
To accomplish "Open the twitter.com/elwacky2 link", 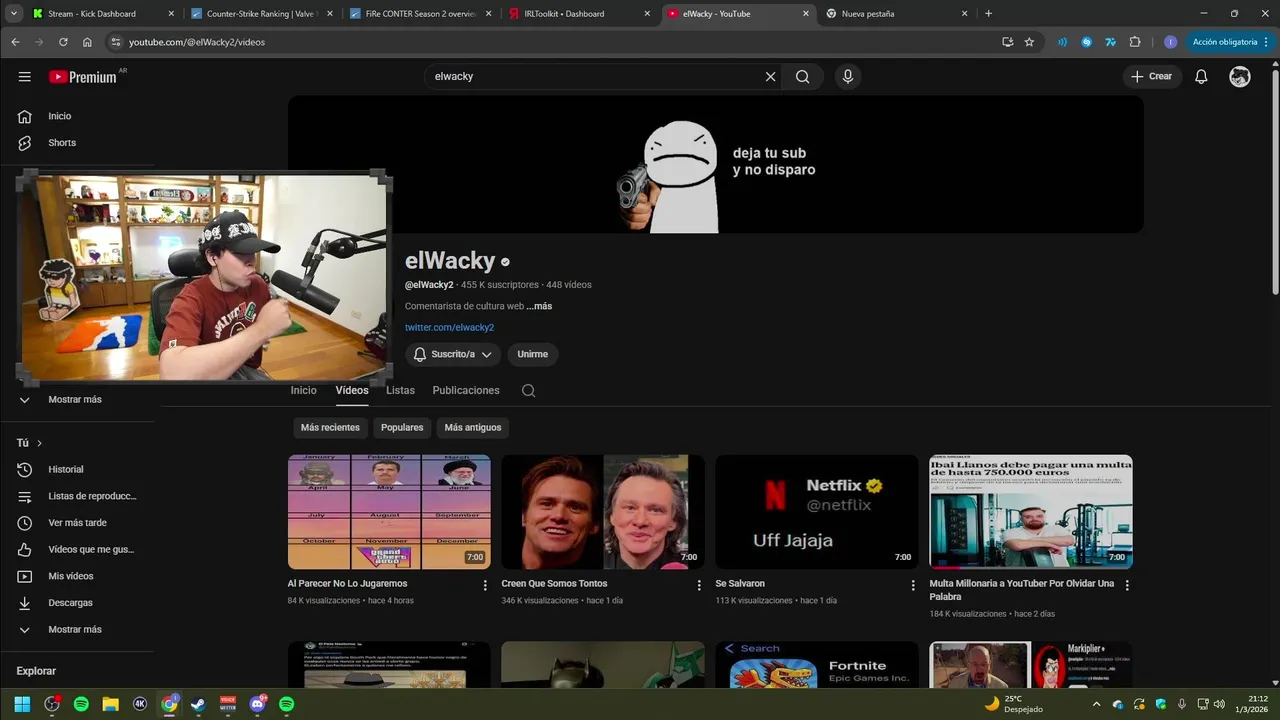I will (x=449, y=328).
